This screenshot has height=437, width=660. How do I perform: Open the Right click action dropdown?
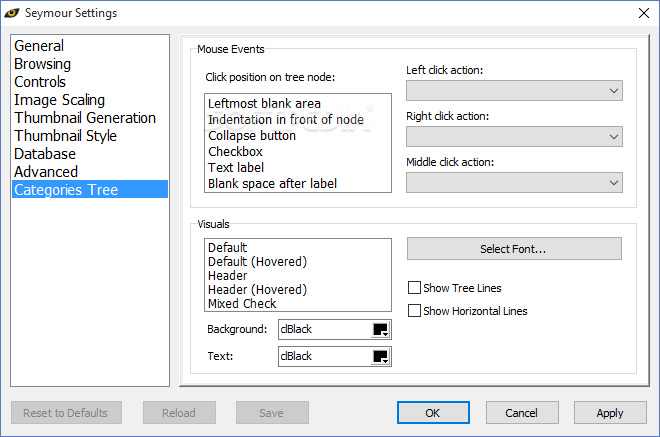pos(514,136)
